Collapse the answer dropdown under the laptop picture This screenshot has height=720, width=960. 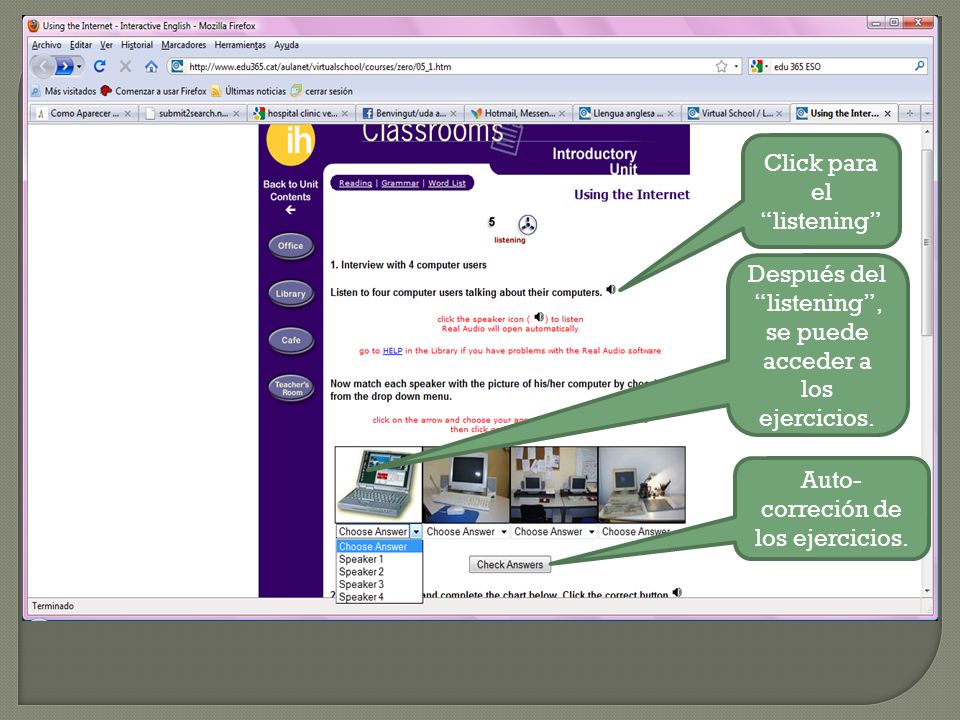click(416, 531)
